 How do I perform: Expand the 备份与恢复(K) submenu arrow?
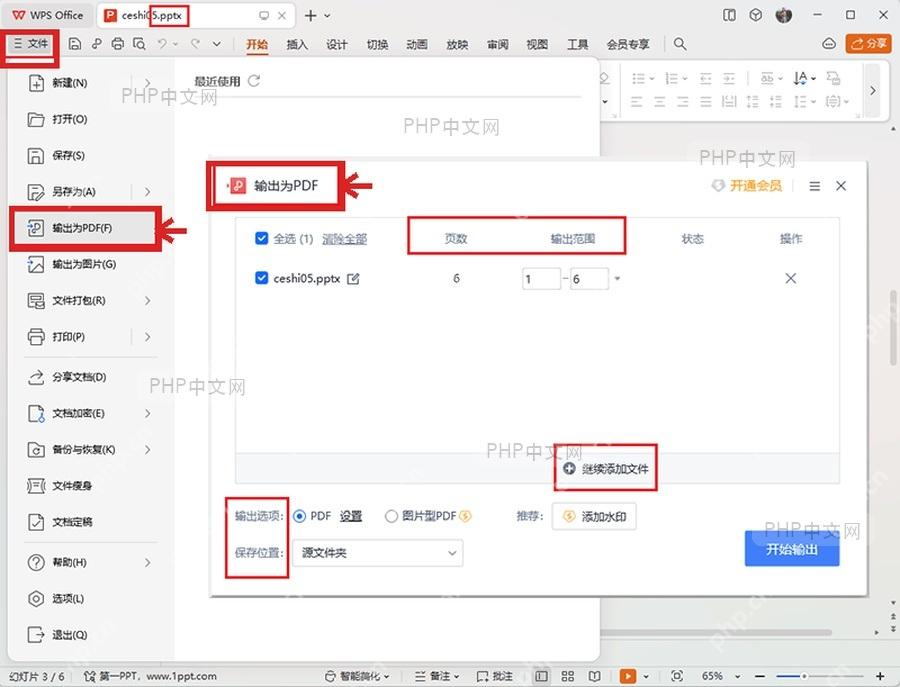click(148, 449)
